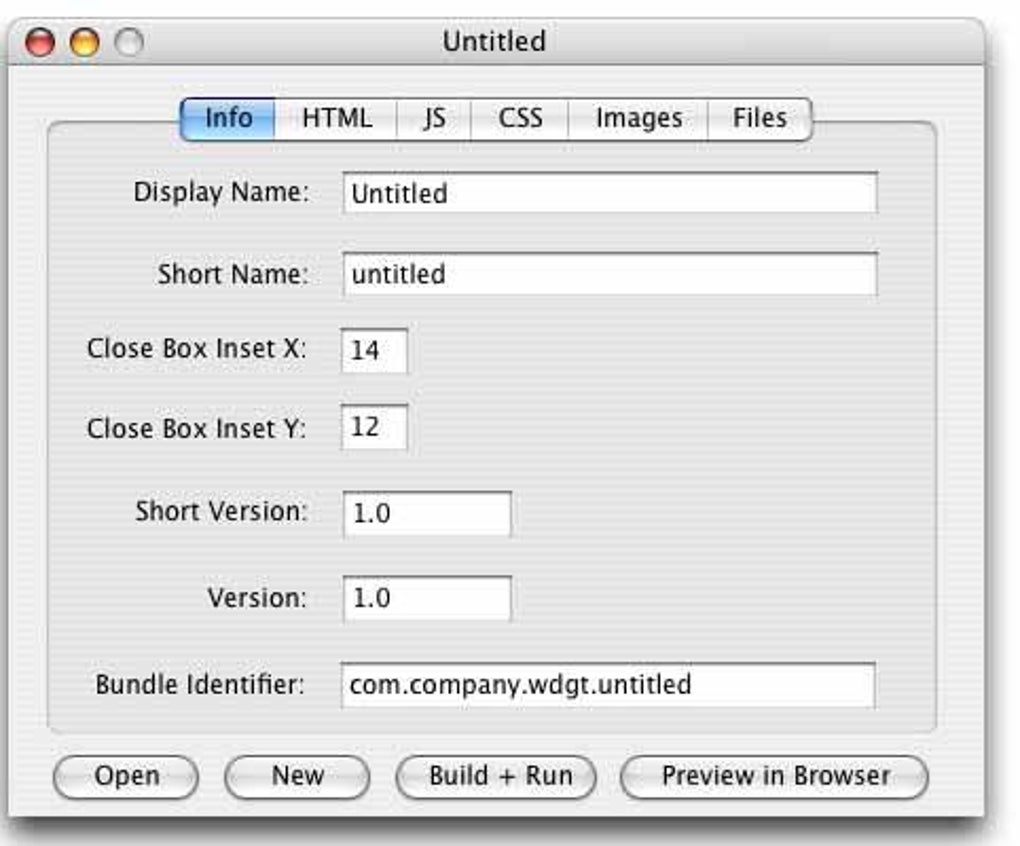Select the Info tab
This screenshot has width=1020, height=846.
tap(232, 117)
